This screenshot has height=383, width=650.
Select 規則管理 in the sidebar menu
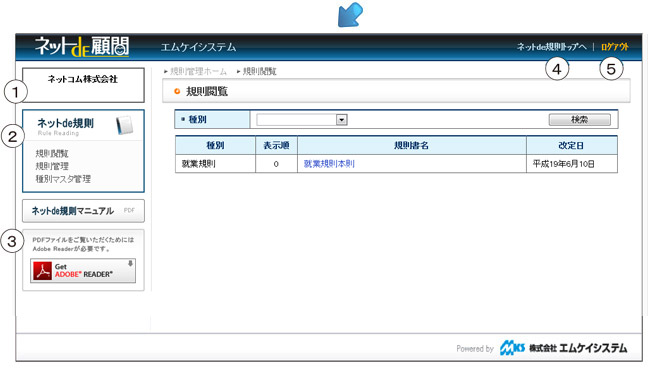pos(52,166)
